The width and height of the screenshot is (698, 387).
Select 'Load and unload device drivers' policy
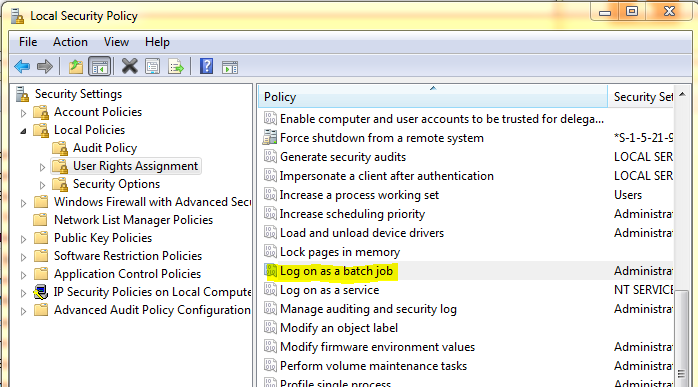coord(361,233)
